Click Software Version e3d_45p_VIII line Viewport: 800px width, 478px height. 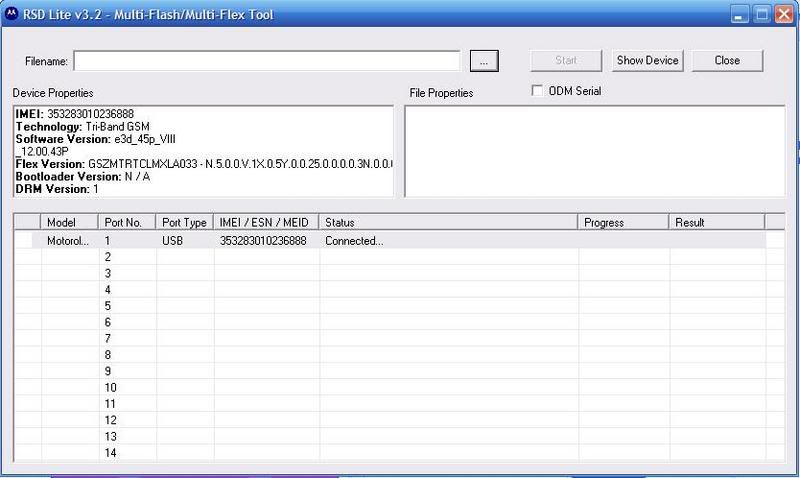click(95, 139)
